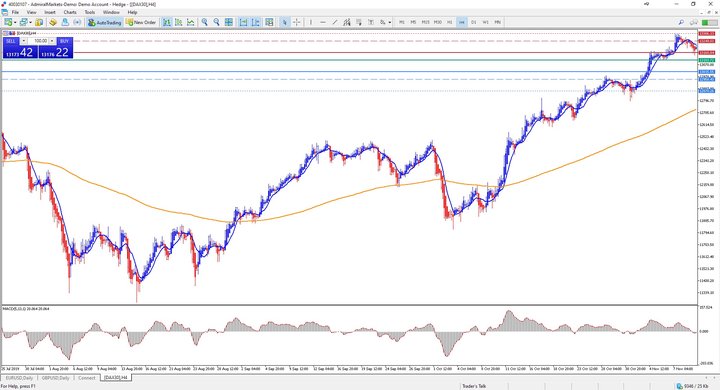Select M1 timeframe
Viewport: 720px width, 390px height.
pos(402,22)
